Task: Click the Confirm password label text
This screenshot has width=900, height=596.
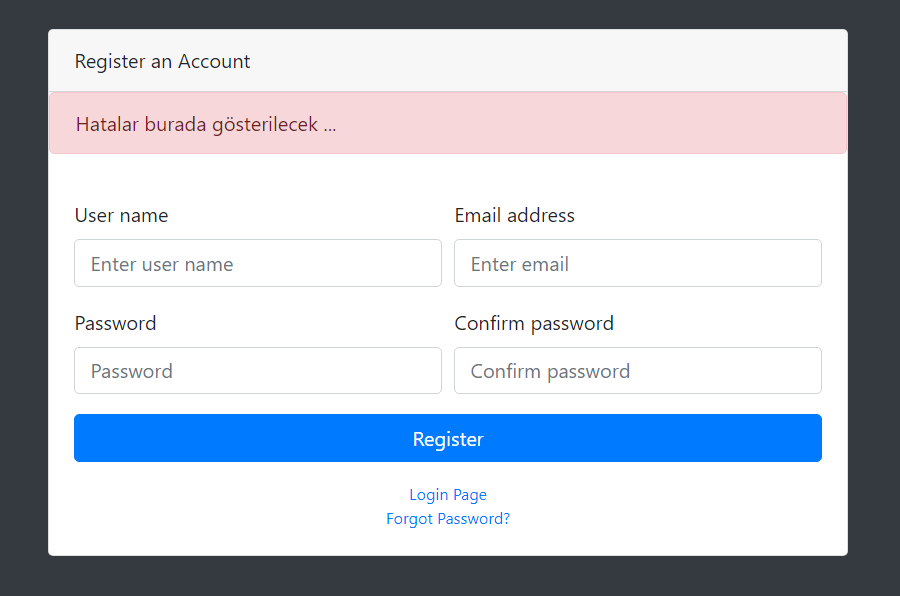Action: (x=534, y=323)
